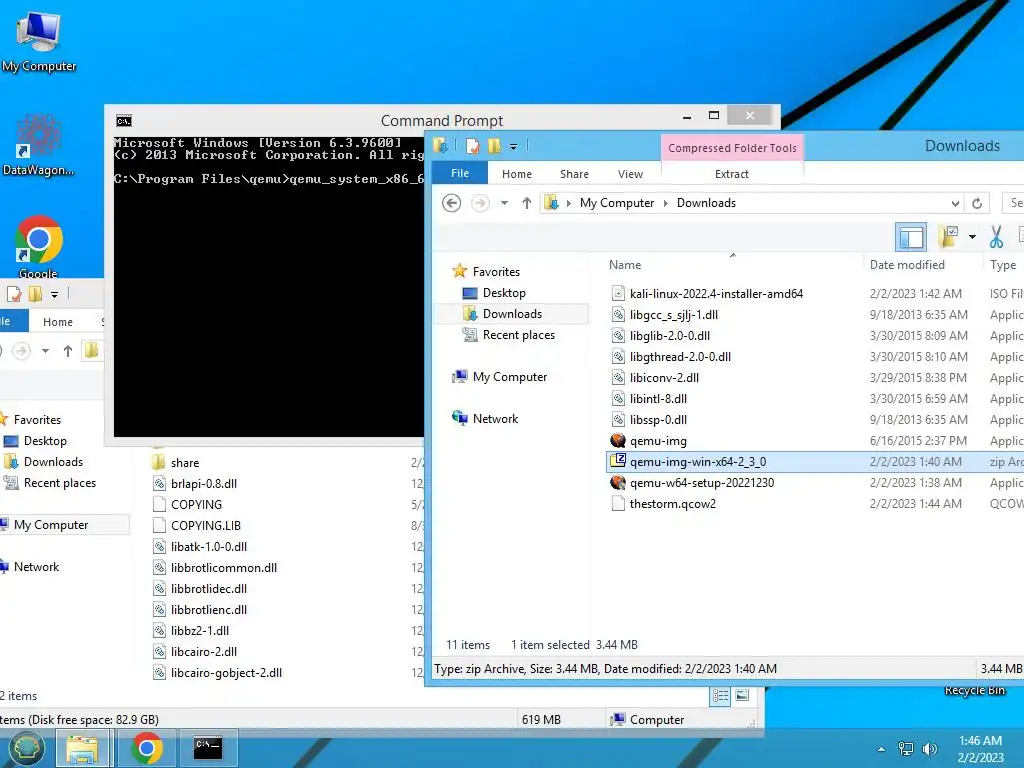1024x768 pixels.
Task: Select kali-linux-2022.4-installer-amd64 file
Action: [716, 293]
